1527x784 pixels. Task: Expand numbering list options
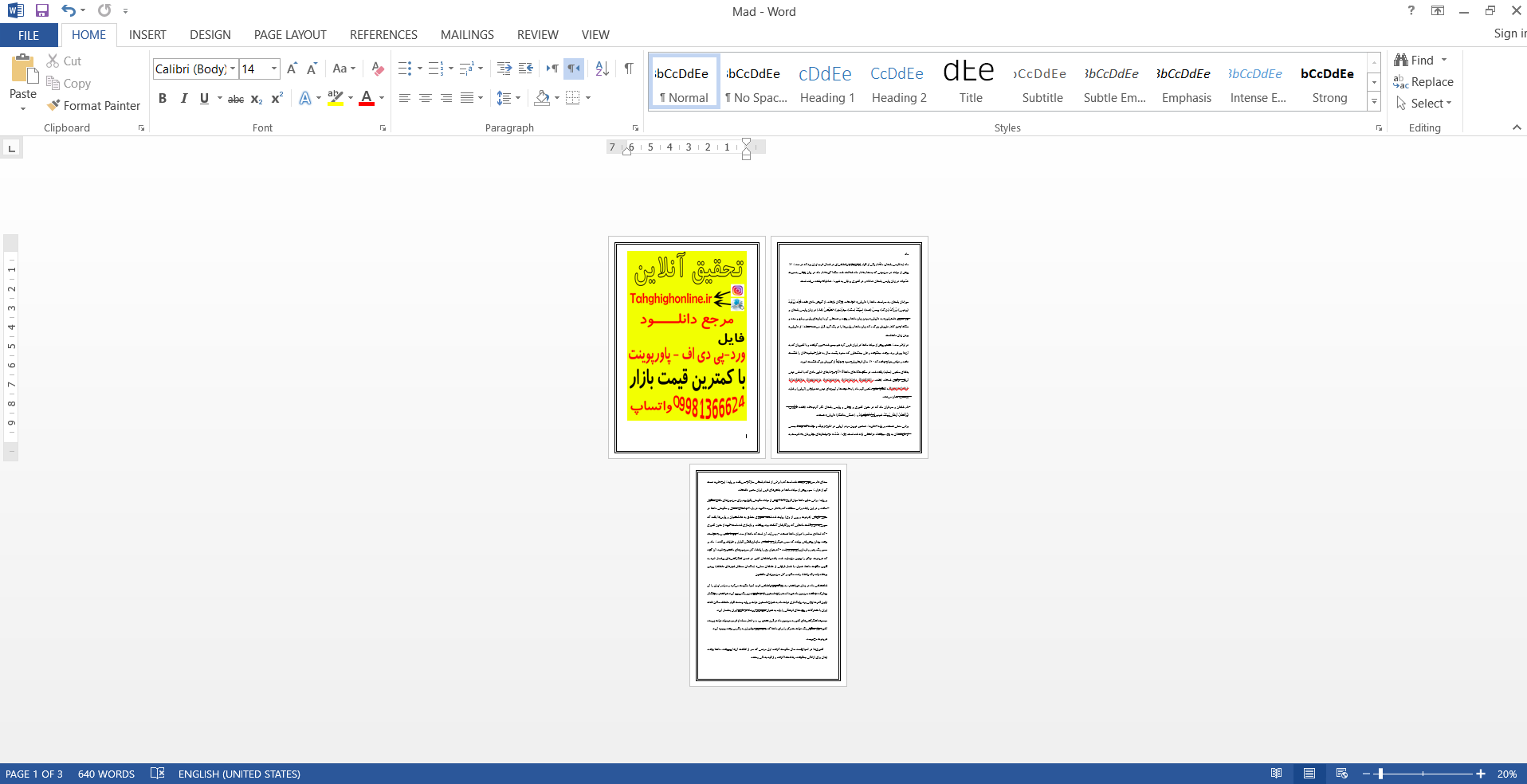451,69
